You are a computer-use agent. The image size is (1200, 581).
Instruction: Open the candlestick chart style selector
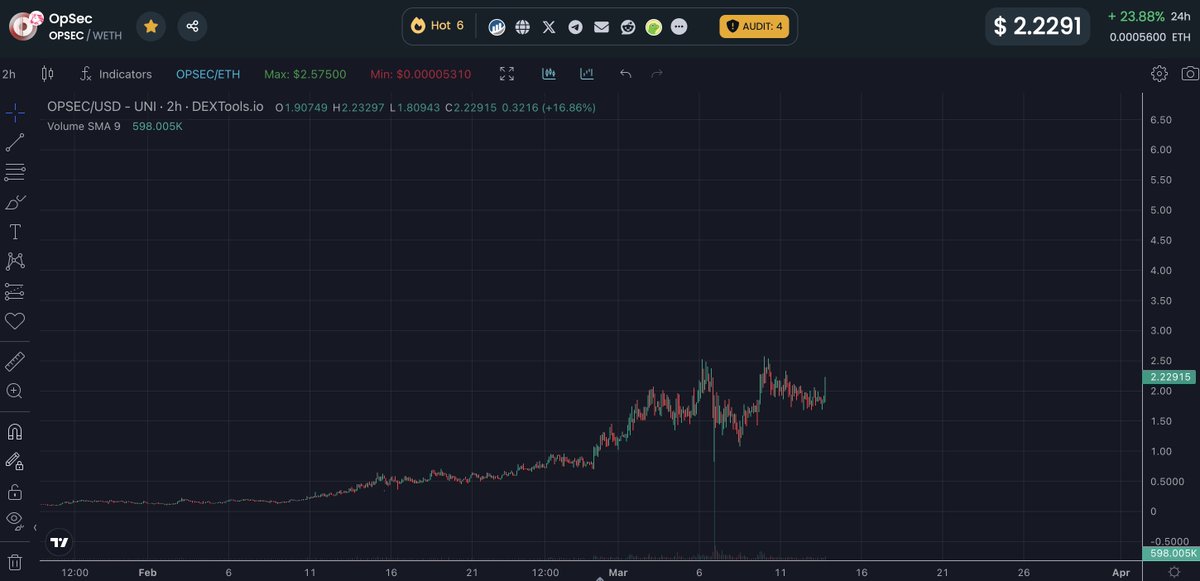(47, 74)
